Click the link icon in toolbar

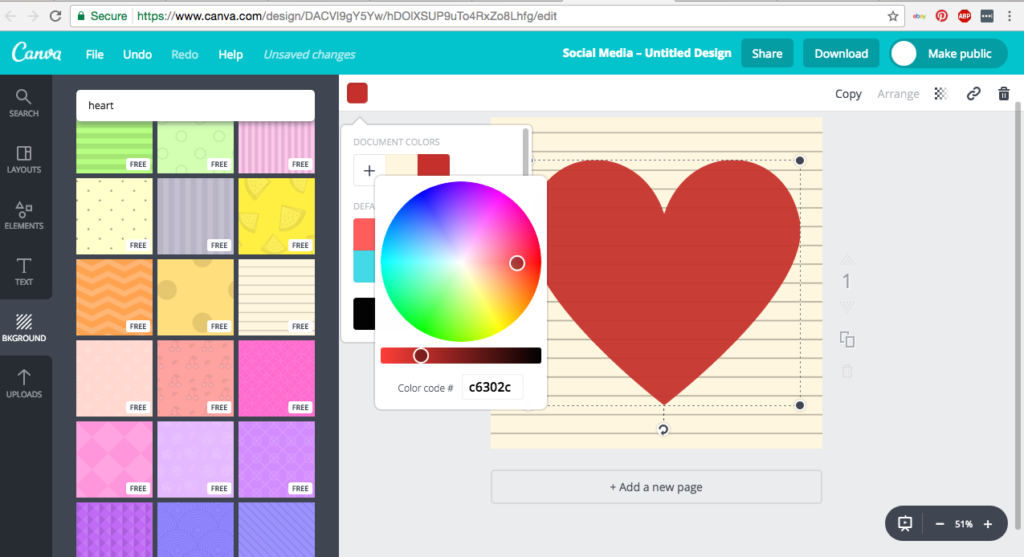pos(973,94)
